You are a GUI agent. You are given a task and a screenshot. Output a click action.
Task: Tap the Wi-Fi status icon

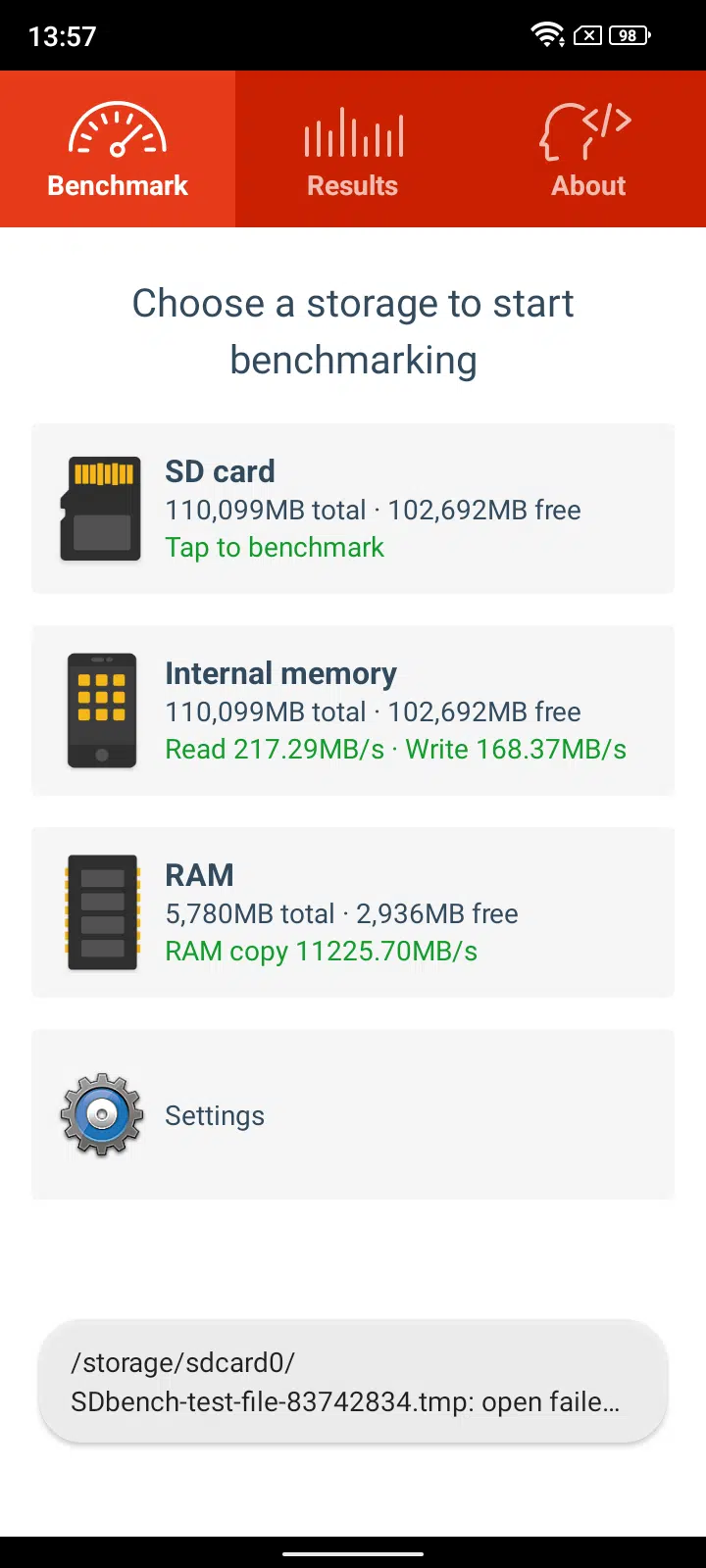click(x=546, y=36)
